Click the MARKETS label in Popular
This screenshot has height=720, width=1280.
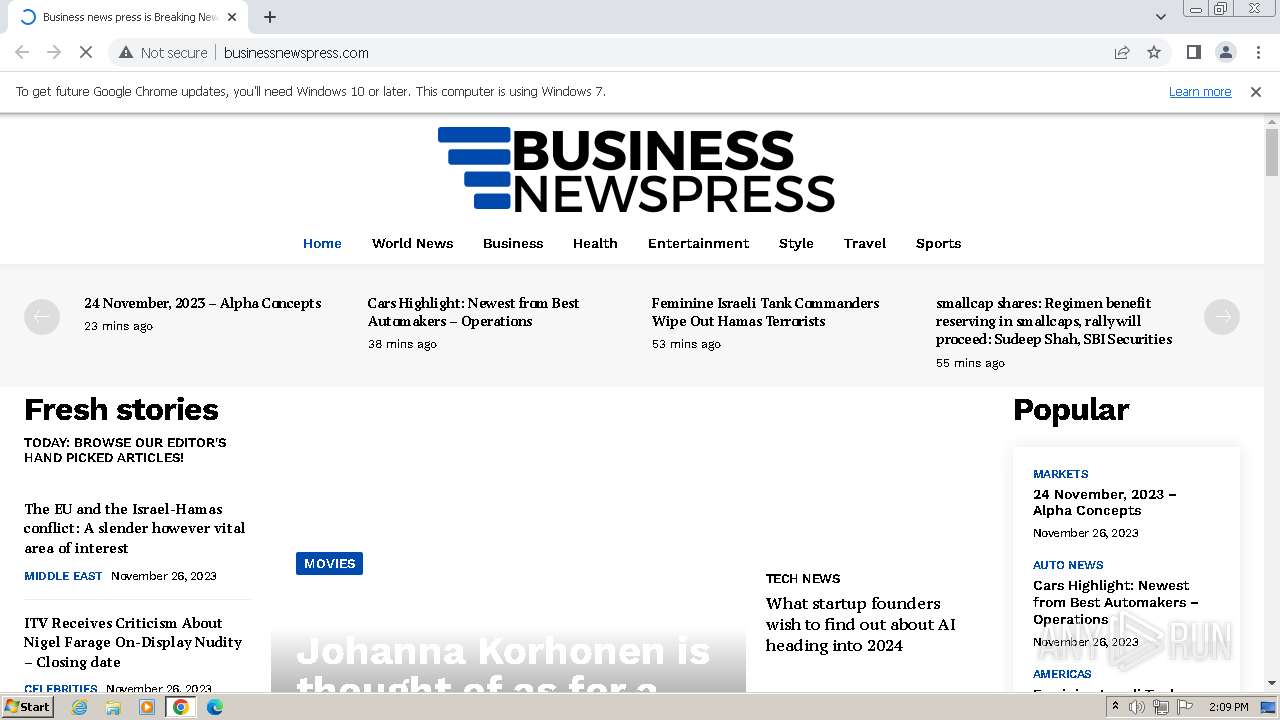pos(1060,474)
